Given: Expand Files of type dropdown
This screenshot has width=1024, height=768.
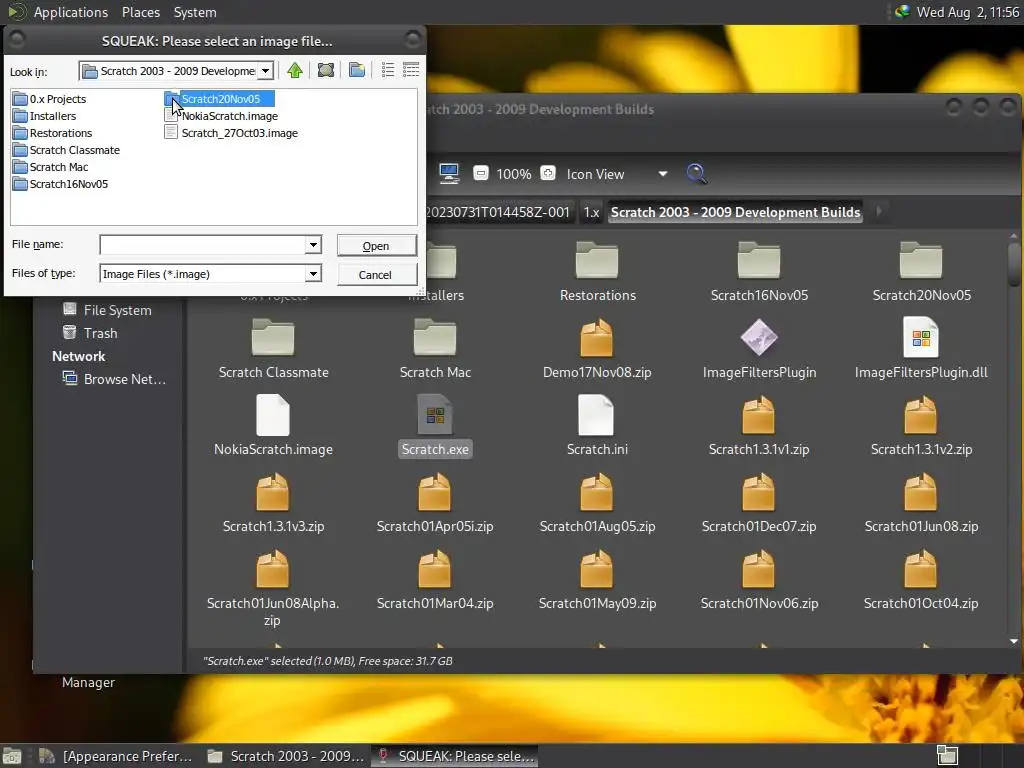Looking at the screenshot, I should (313, 274).
